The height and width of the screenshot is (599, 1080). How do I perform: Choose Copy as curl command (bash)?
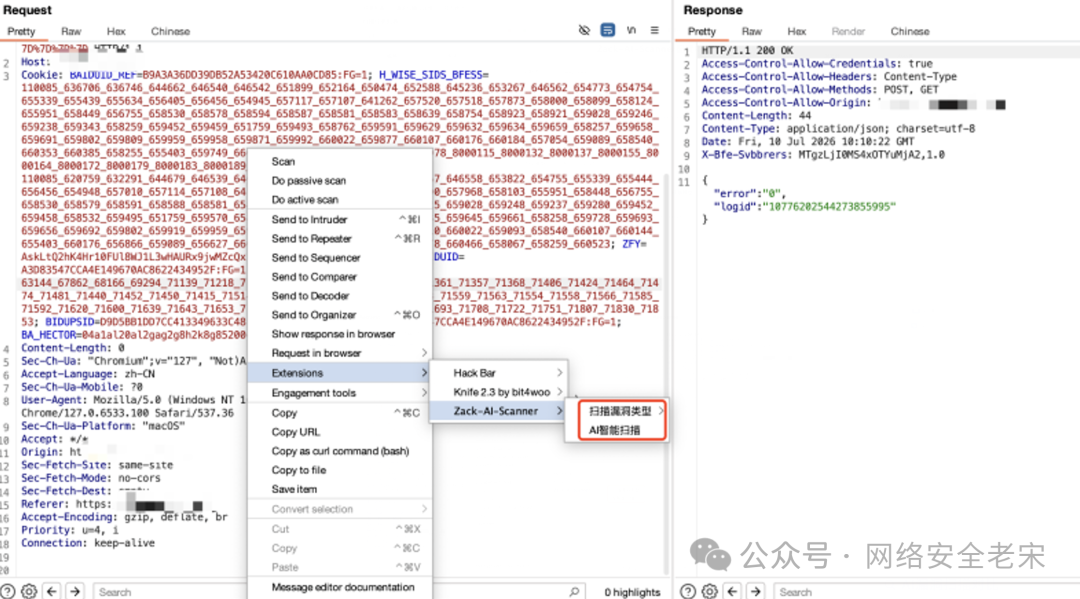point(340,451)
